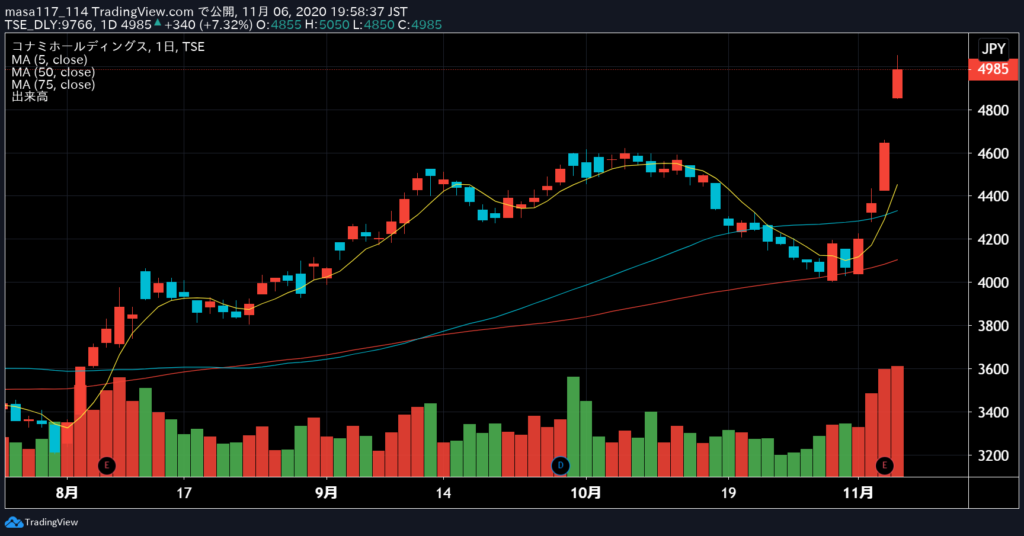The width and height of the screenshot is (1024, 536).
Task: Click the 14 date axis label
Action: point(443,492)
